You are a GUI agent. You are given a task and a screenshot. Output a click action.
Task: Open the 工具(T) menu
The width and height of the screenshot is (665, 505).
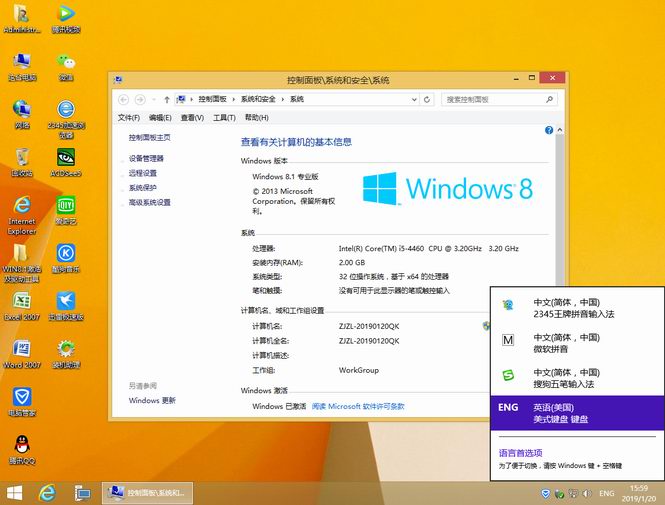[224, 118]
